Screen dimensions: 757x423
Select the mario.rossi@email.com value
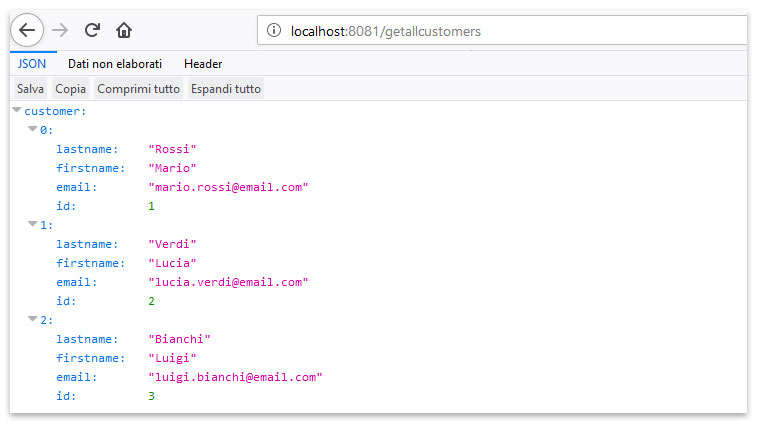point(228,187)
